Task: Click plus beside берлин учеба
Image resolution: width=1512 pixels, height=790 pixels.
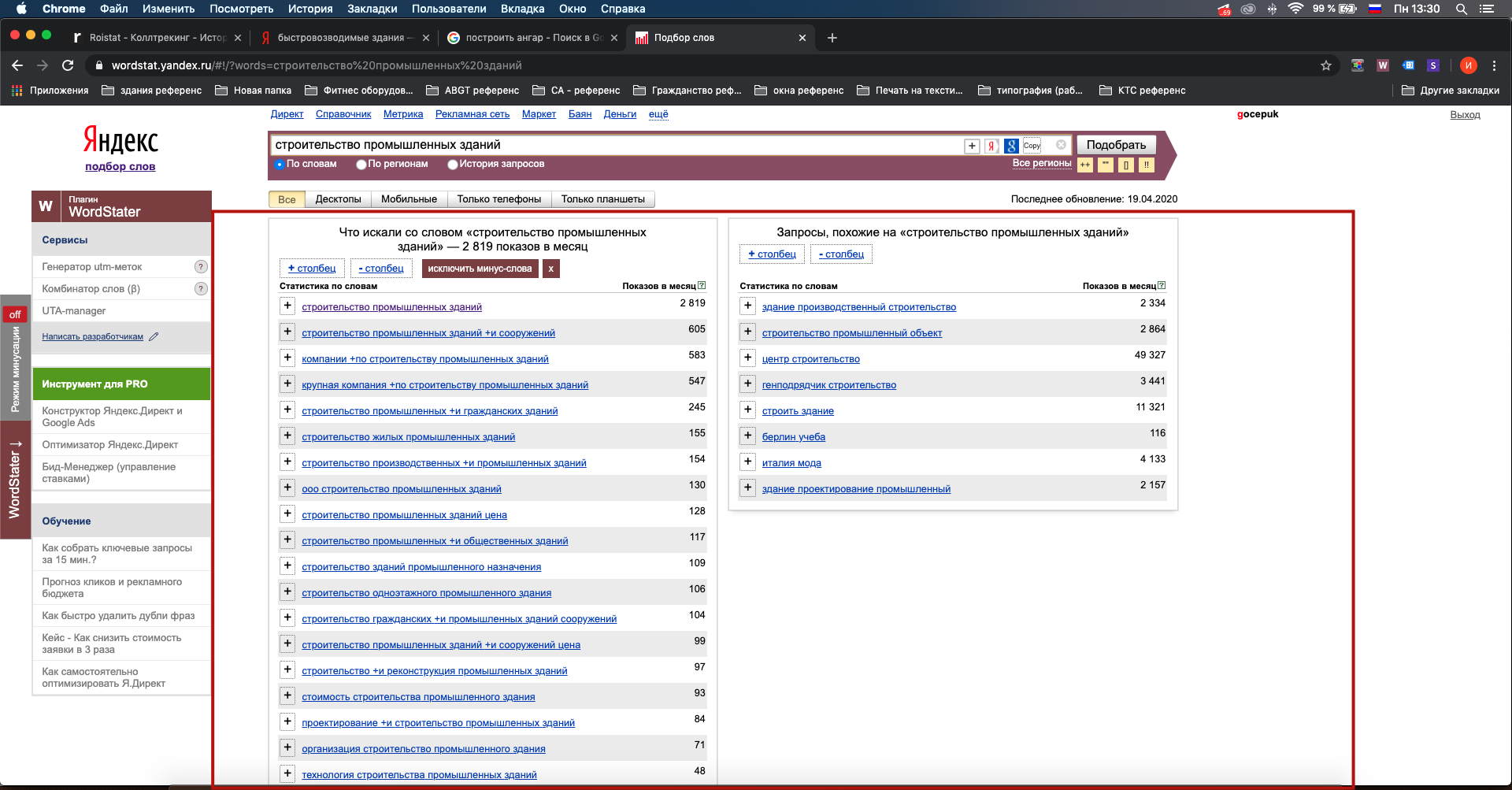Action: (748, 436)
